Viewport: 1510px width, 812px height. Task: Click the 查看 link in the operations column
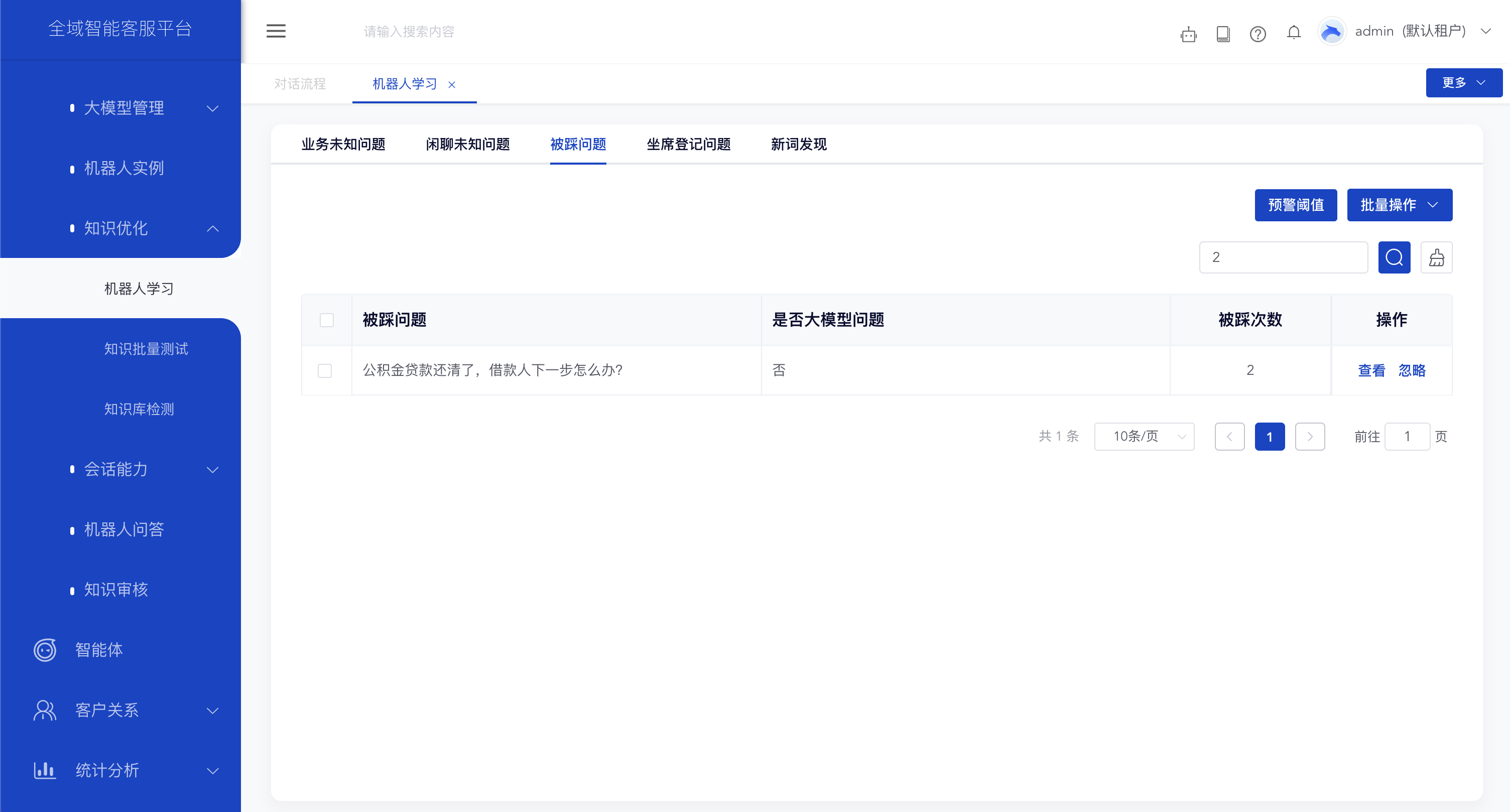1371,370
